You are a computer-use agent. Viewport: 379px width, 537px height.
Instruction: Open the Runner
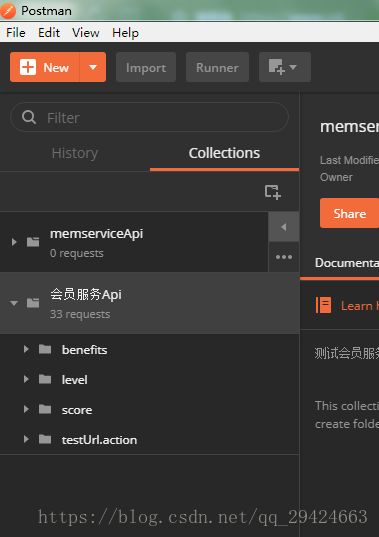tap(217, 67)
